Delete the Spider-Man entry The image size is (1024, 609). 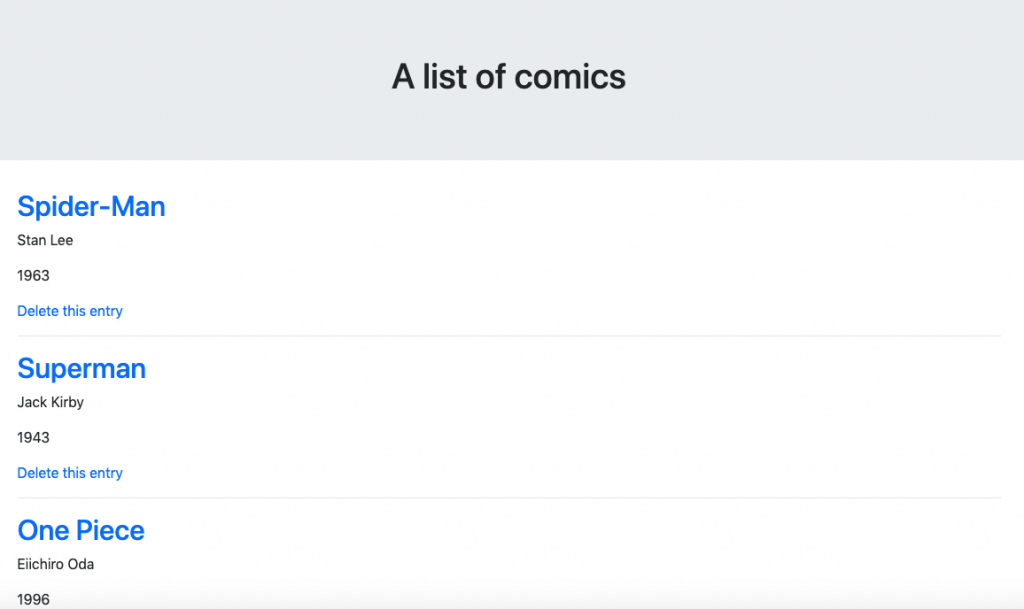coord(70,311)
